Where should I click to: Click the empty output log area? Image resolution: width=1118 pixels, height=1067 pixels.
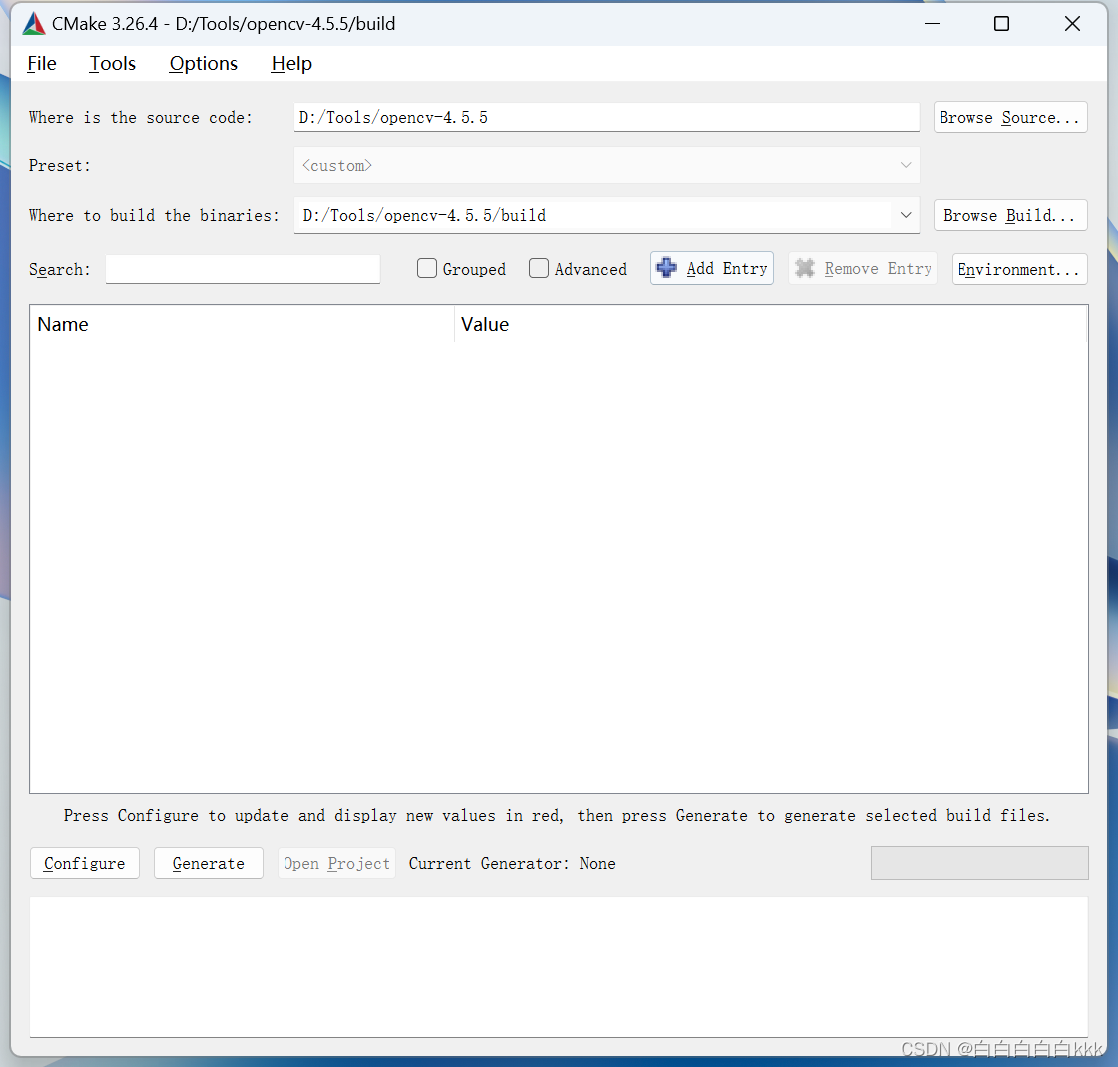click(558, 966)
